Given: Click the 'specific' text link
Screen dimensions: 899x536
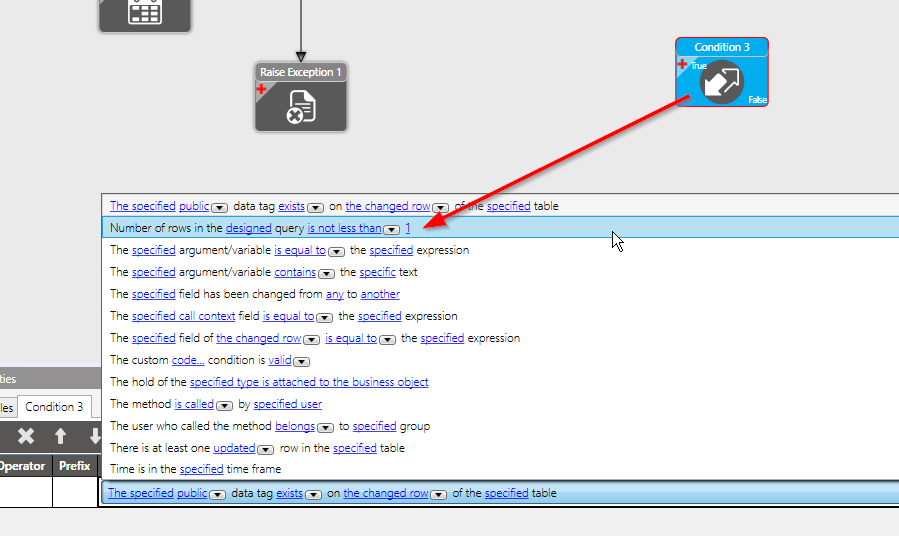Looking at the screenshot, I should pyautogui.click(x=377, y=272).
